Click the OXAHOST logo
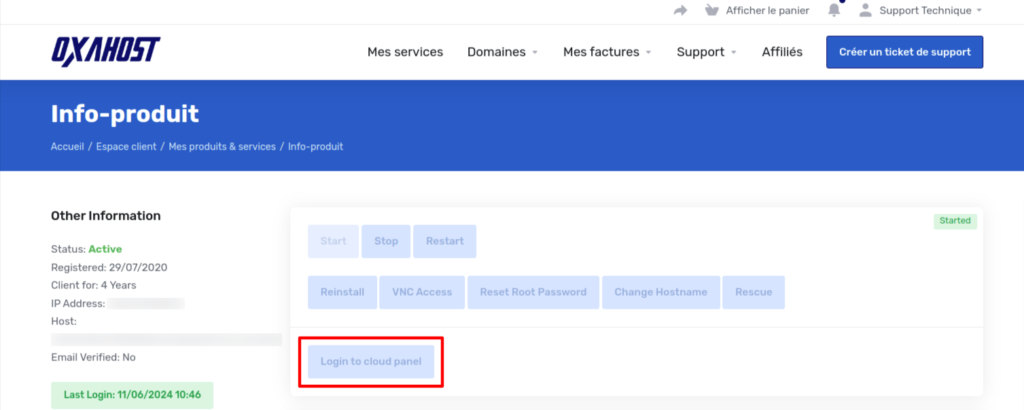 click(105, 51)
